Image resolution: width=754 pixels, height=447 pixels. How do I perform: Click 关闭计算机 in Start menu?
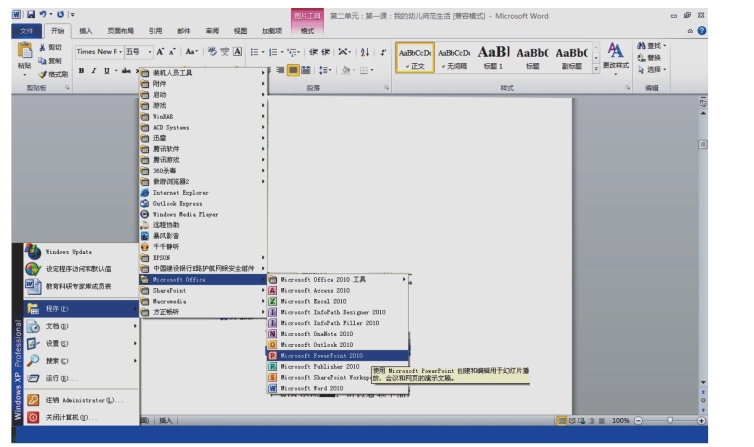click(81, 417)
